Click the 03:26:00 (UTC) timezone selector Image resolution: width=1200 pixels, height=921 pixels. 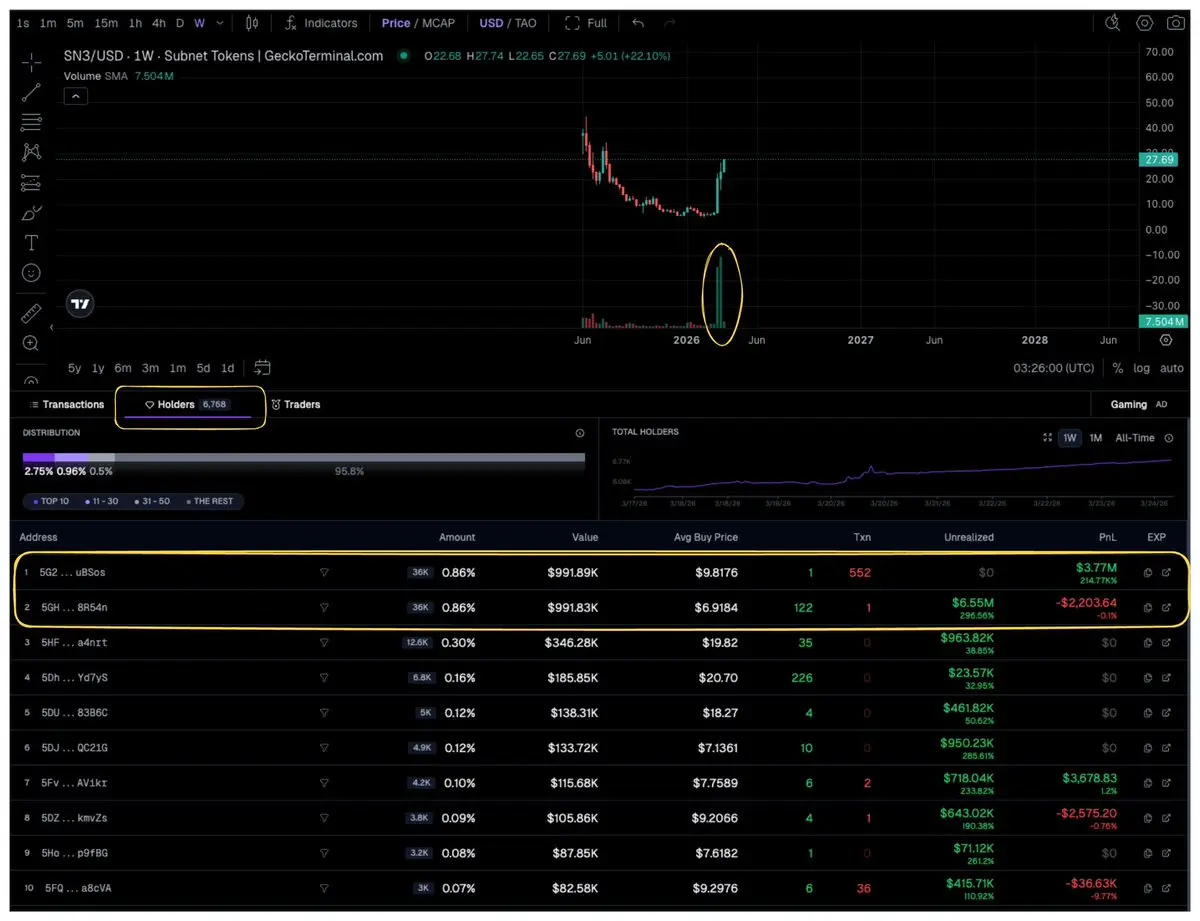(x=1054, y=368)
